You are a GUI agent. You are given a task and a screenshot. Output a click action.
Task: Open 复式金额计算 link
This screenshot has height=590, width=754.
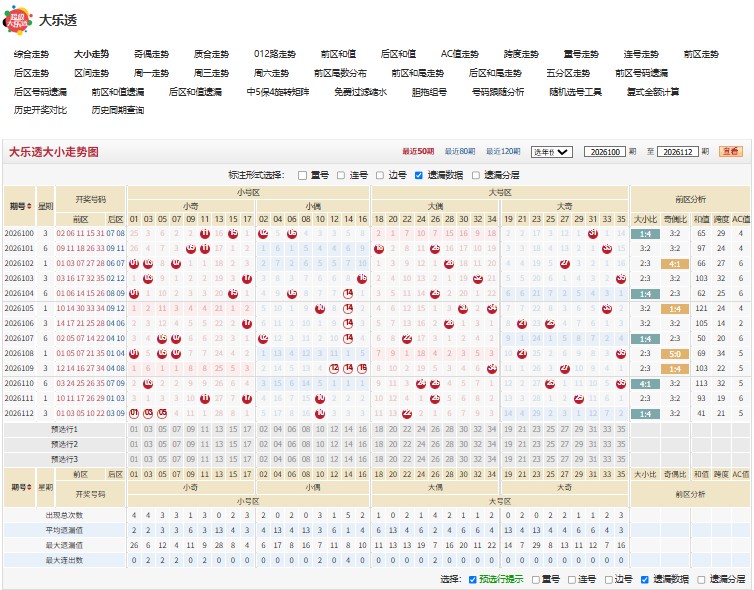click(x=653, y=92)
